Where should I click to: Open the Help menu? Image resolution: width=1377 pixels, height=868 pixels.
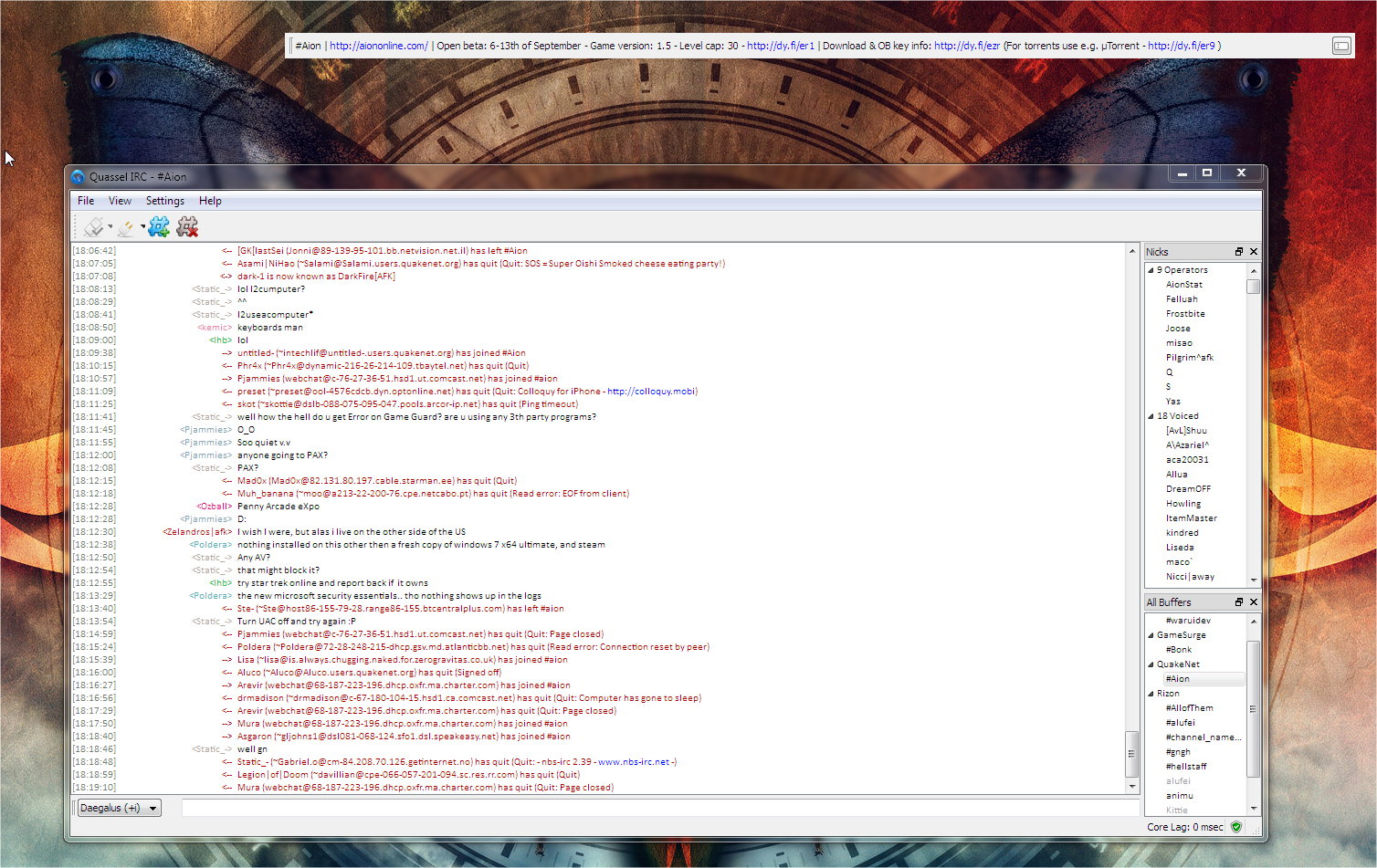point(210,201)
